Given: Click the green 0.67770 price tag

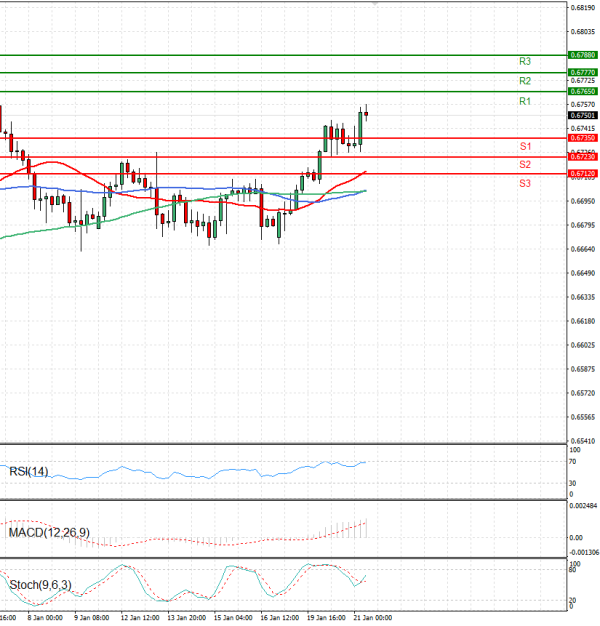Looking at the screenshot, I should pyautogui.click(x=582, y=73).
